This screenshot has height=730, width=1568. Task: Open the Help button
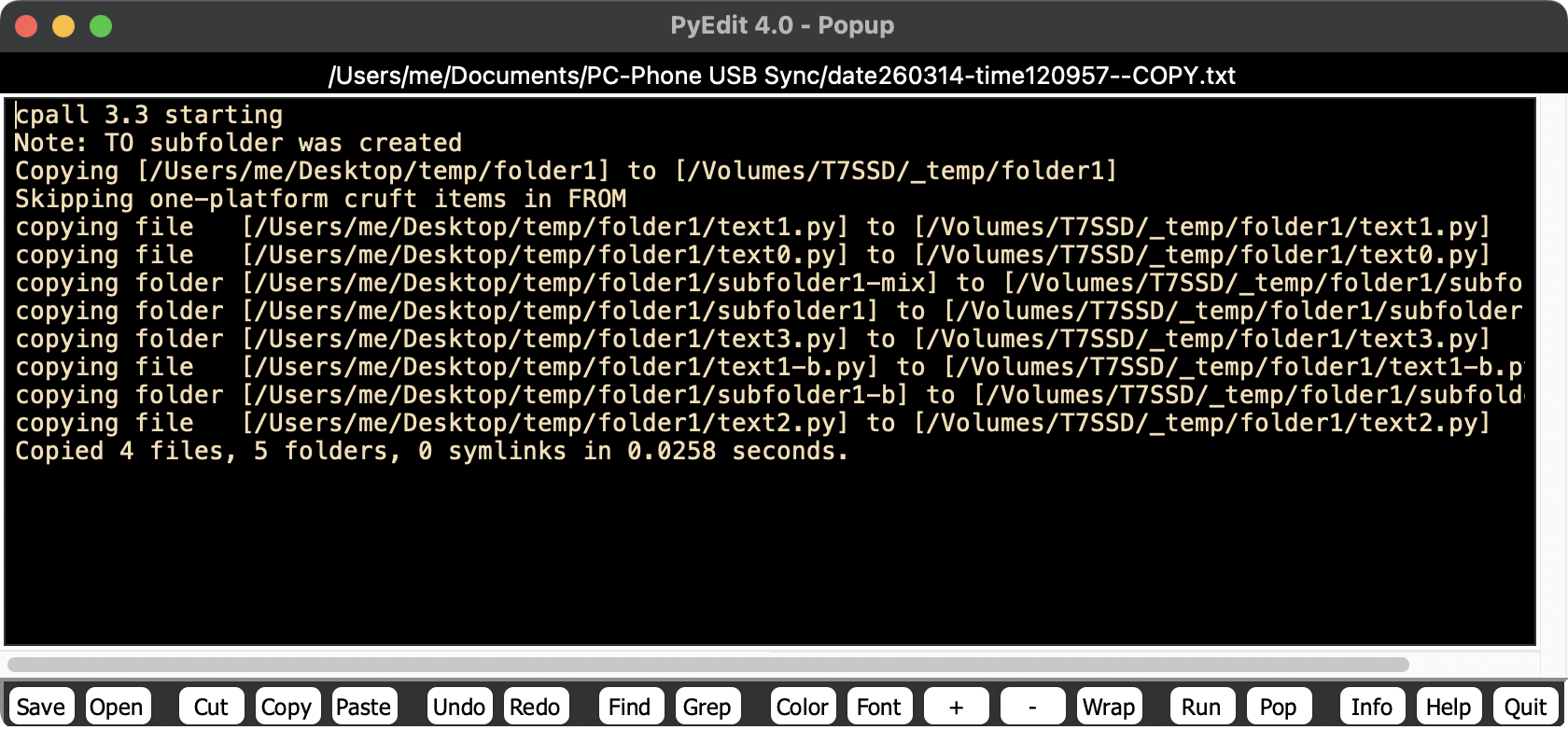click(1449, 707)
